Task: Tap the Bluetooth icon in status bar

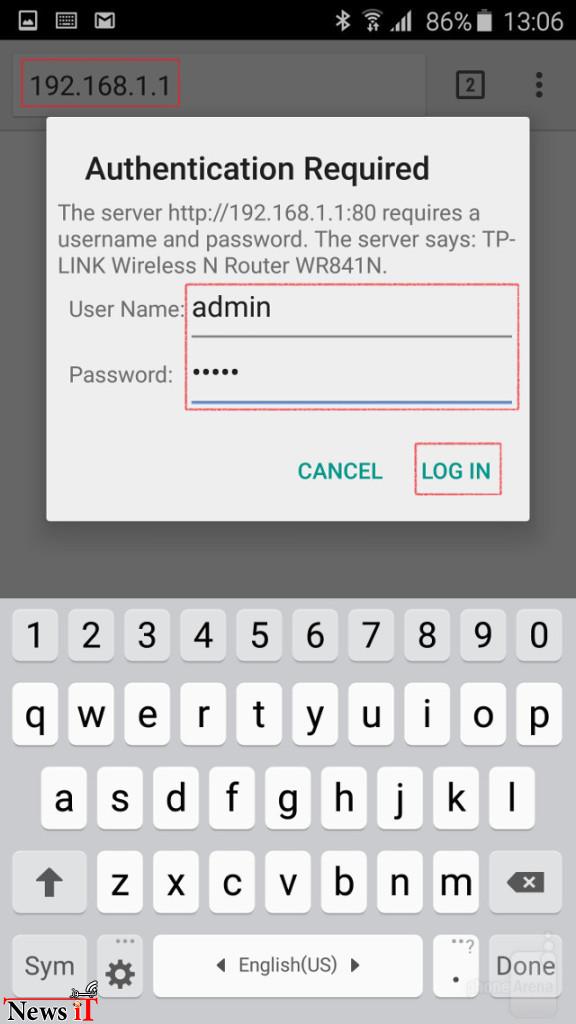Action: click(342, 21)
